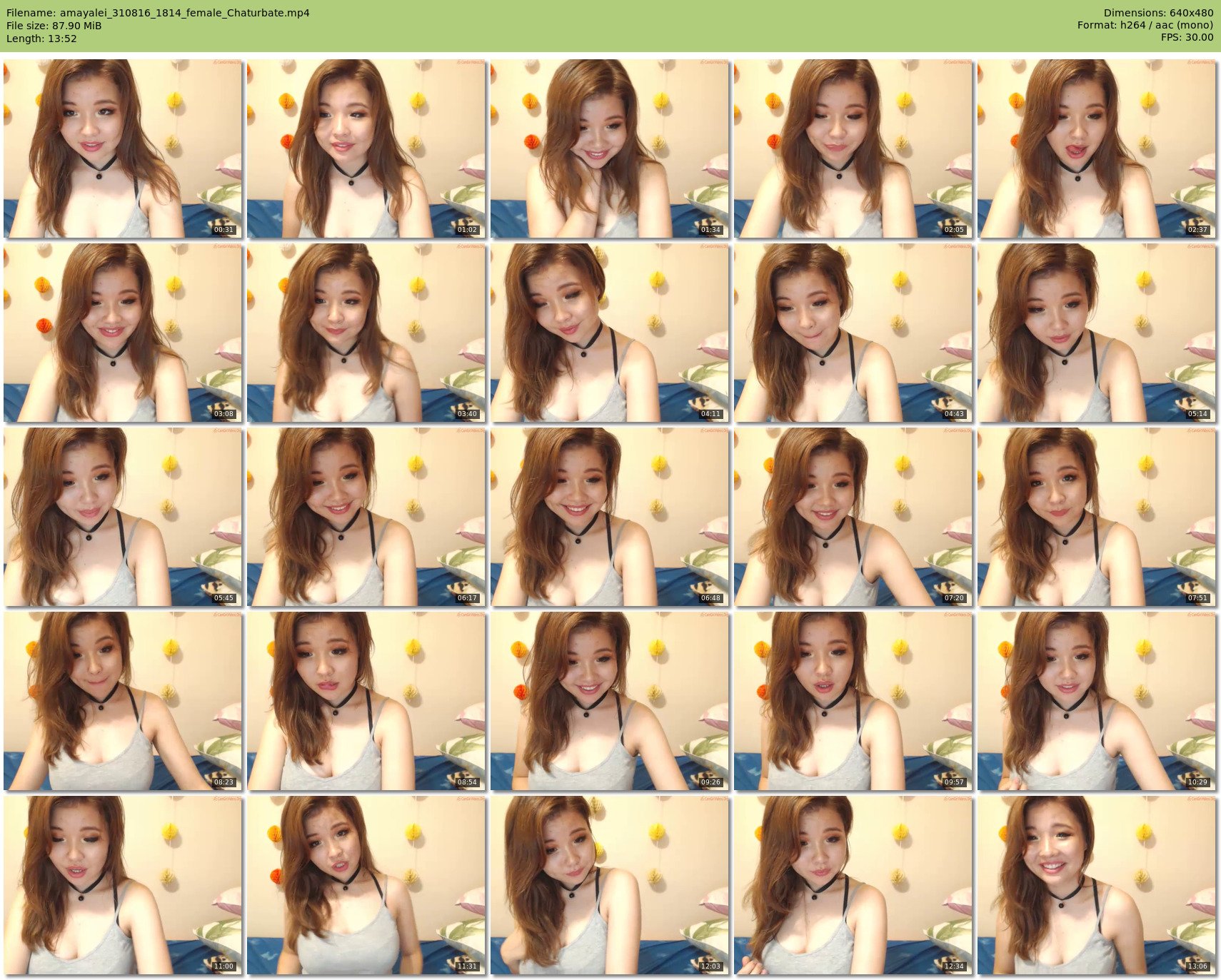Choose the thumbnail timestamped 04:43
The width and height of the screenshot is (1221, 980).
click(853, 333)
